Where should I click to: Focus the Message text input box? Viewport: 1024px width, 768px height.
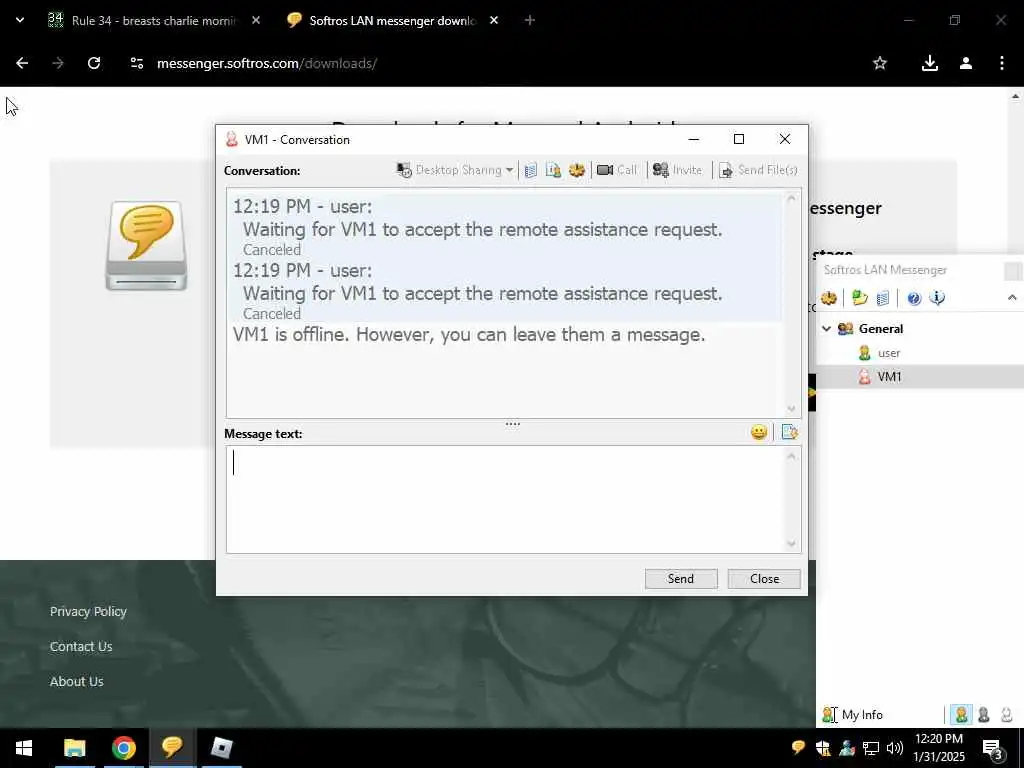pos(507,500)
